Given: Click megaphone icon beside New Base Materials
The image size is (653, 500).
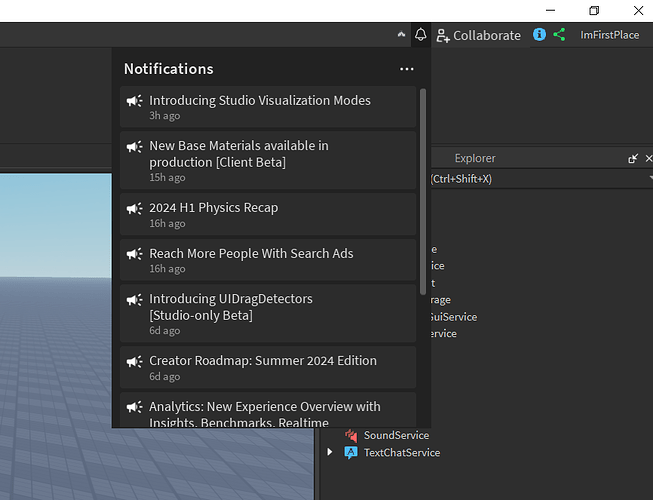Looking at the screenshot, I should (135, 147).
